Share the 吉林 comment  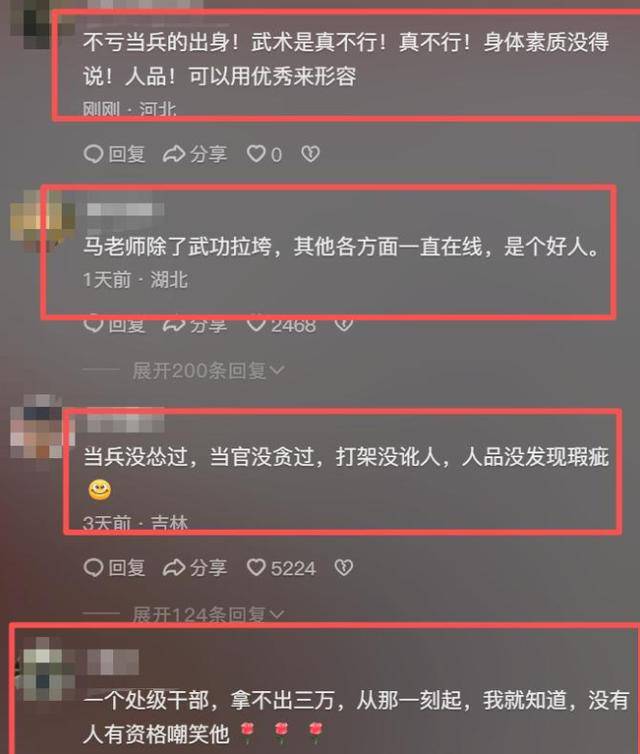[194, 568]
